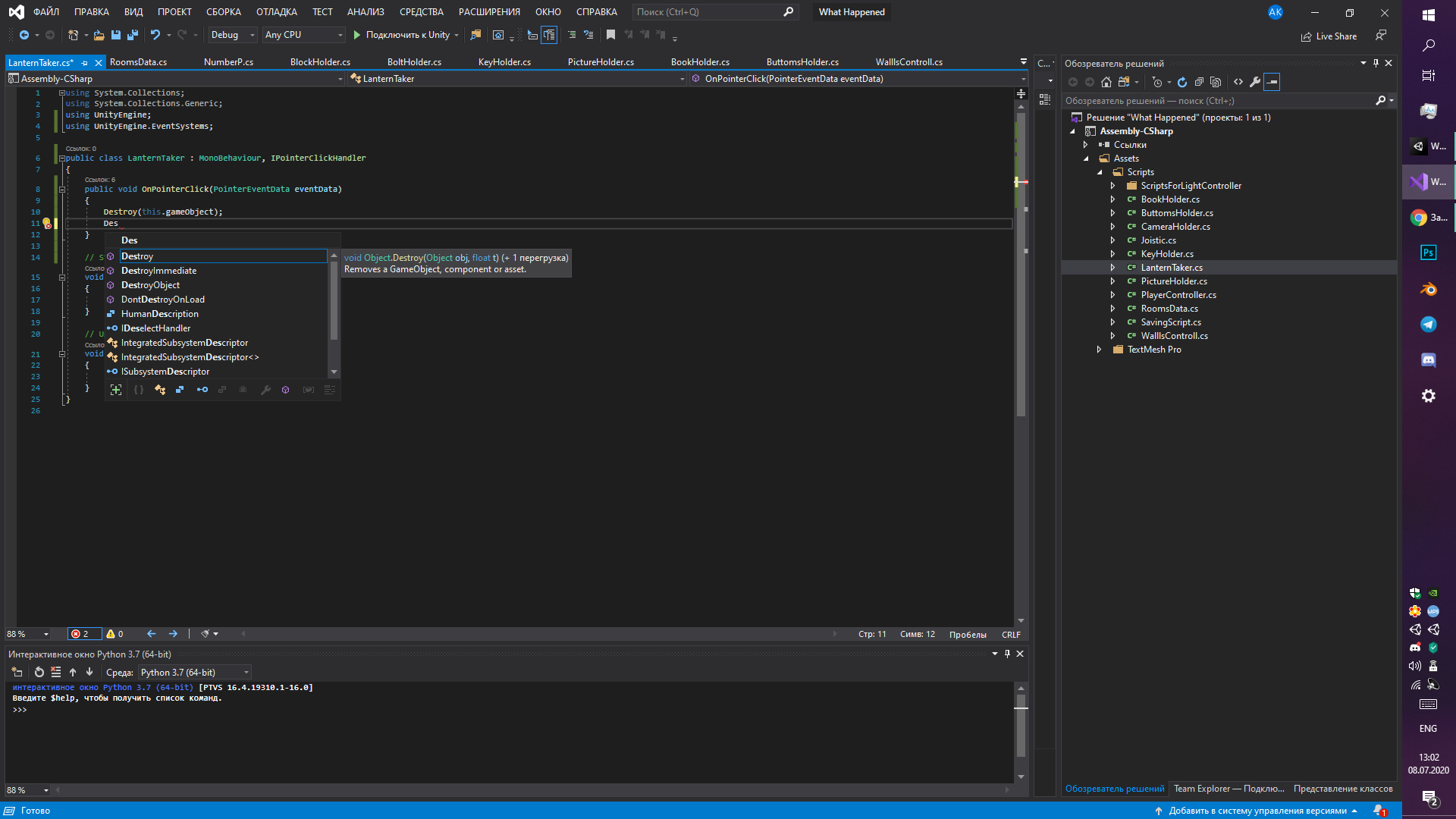Expand the TextMesh Pro folder
The height and width of the screenshot is (819, 1456).
point(1099,350)
